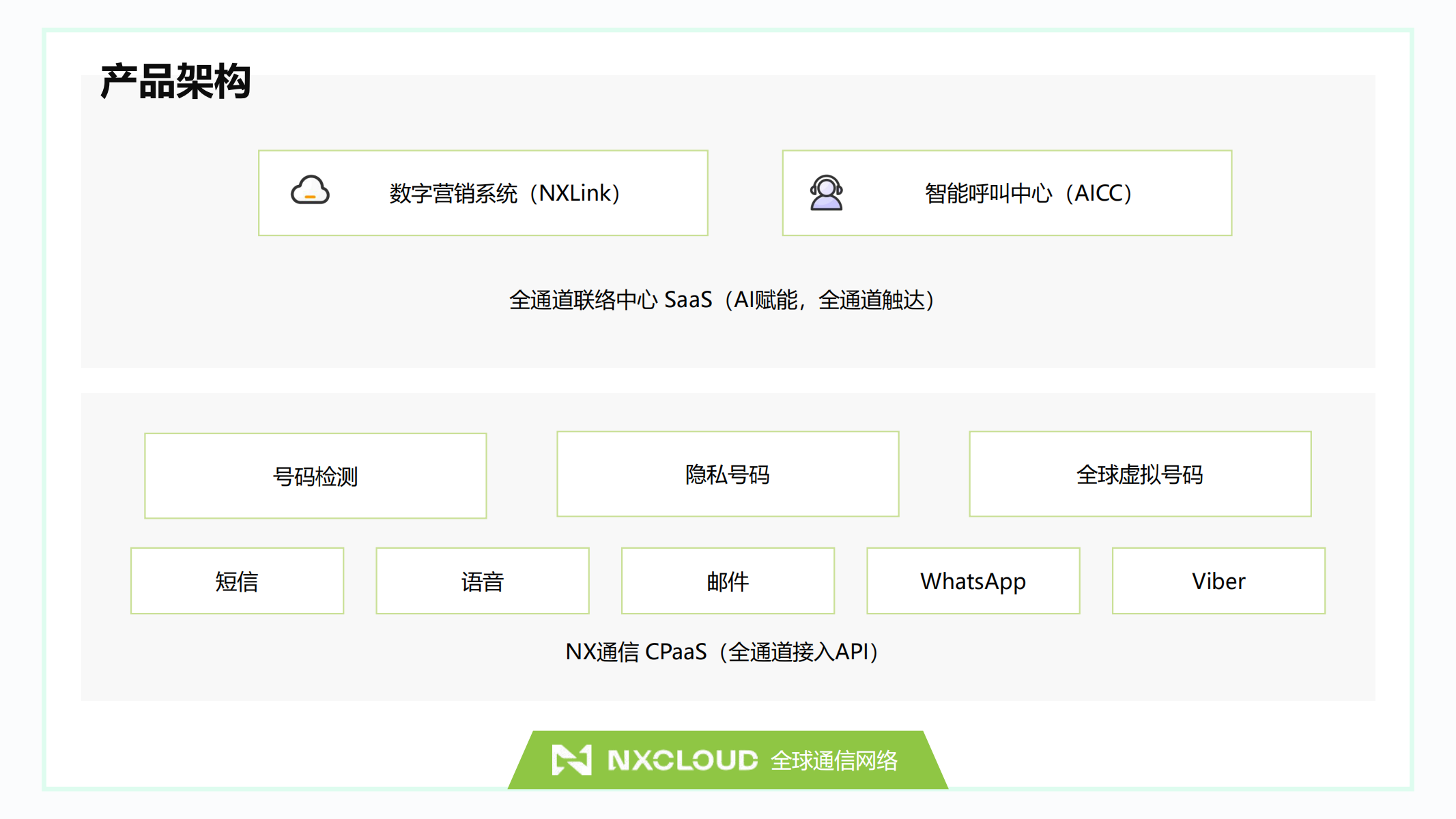
Task: Click the NXCLOUD wordmark in the green banner
Action: pyautogui.click(x=683, y=760)
